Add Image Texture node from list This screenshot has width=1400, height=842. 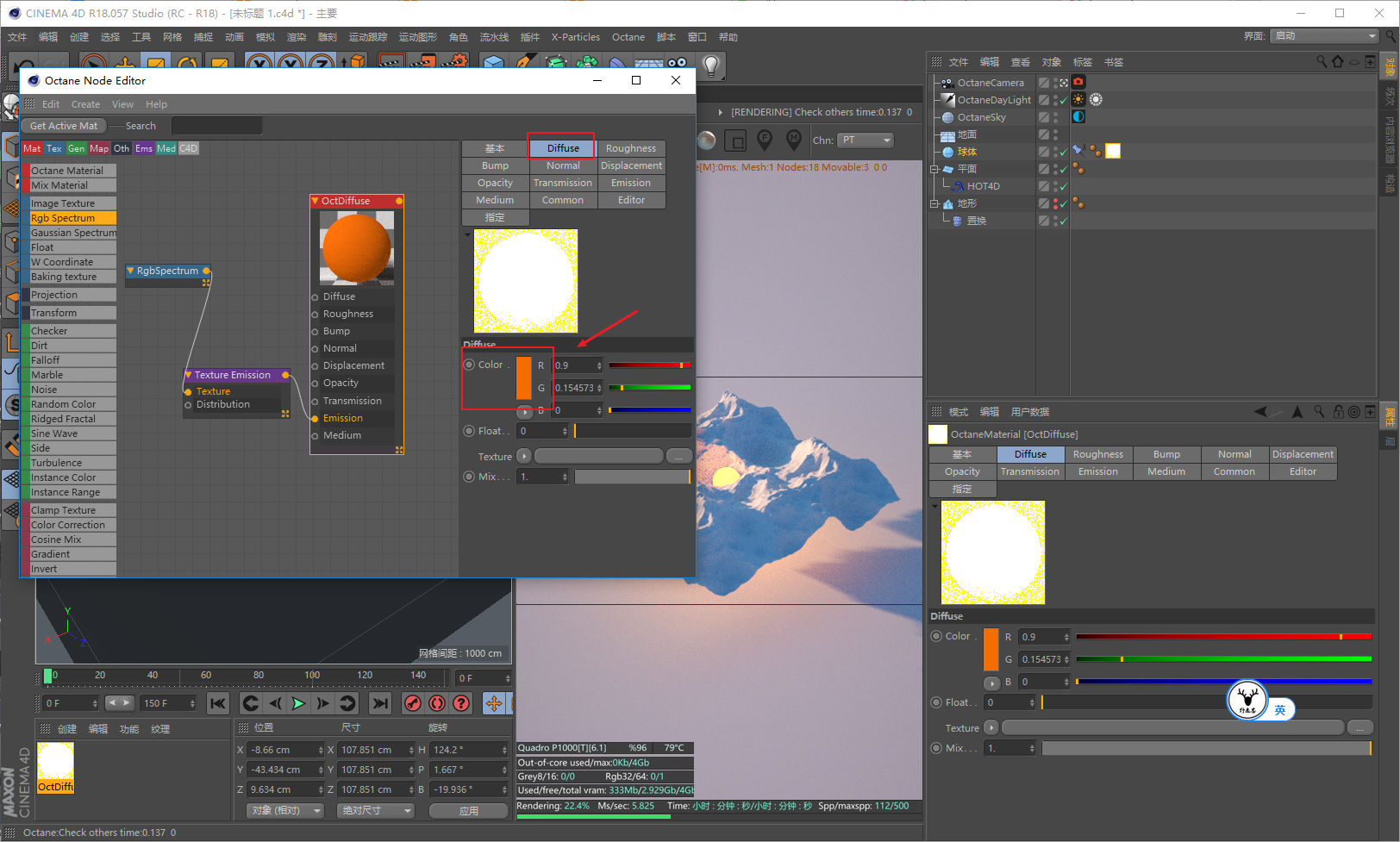point(73,203)
